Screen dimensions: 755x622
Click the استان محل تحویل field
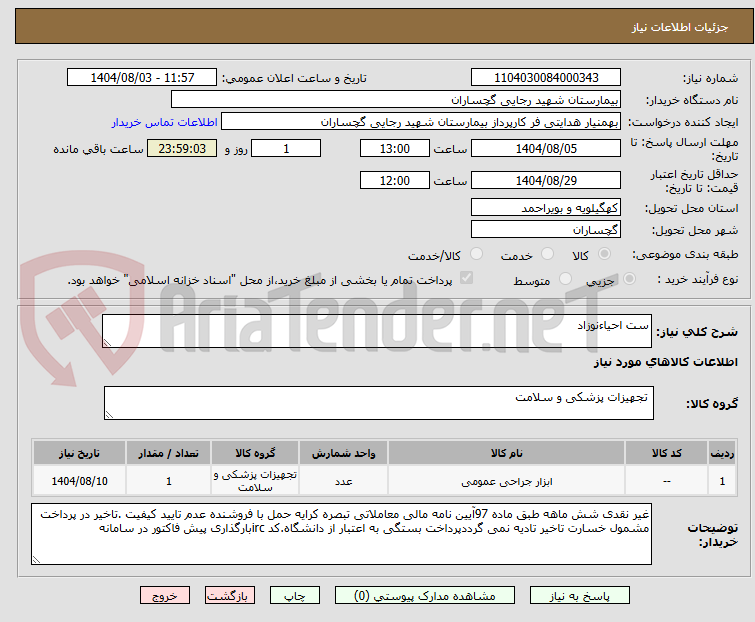click(x=546, y=207)
